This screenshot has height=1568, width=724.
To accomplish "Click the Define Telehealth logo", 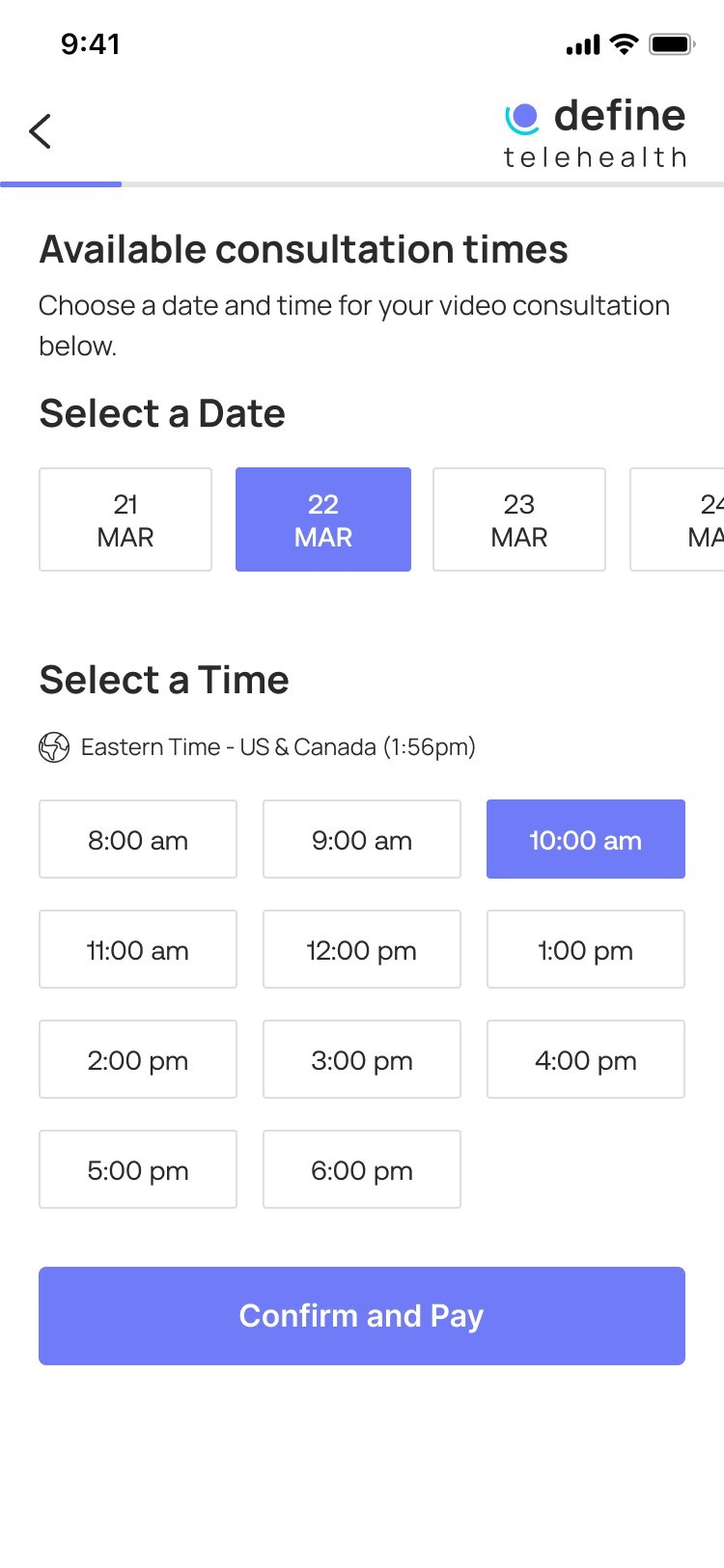I will (595, 133).
